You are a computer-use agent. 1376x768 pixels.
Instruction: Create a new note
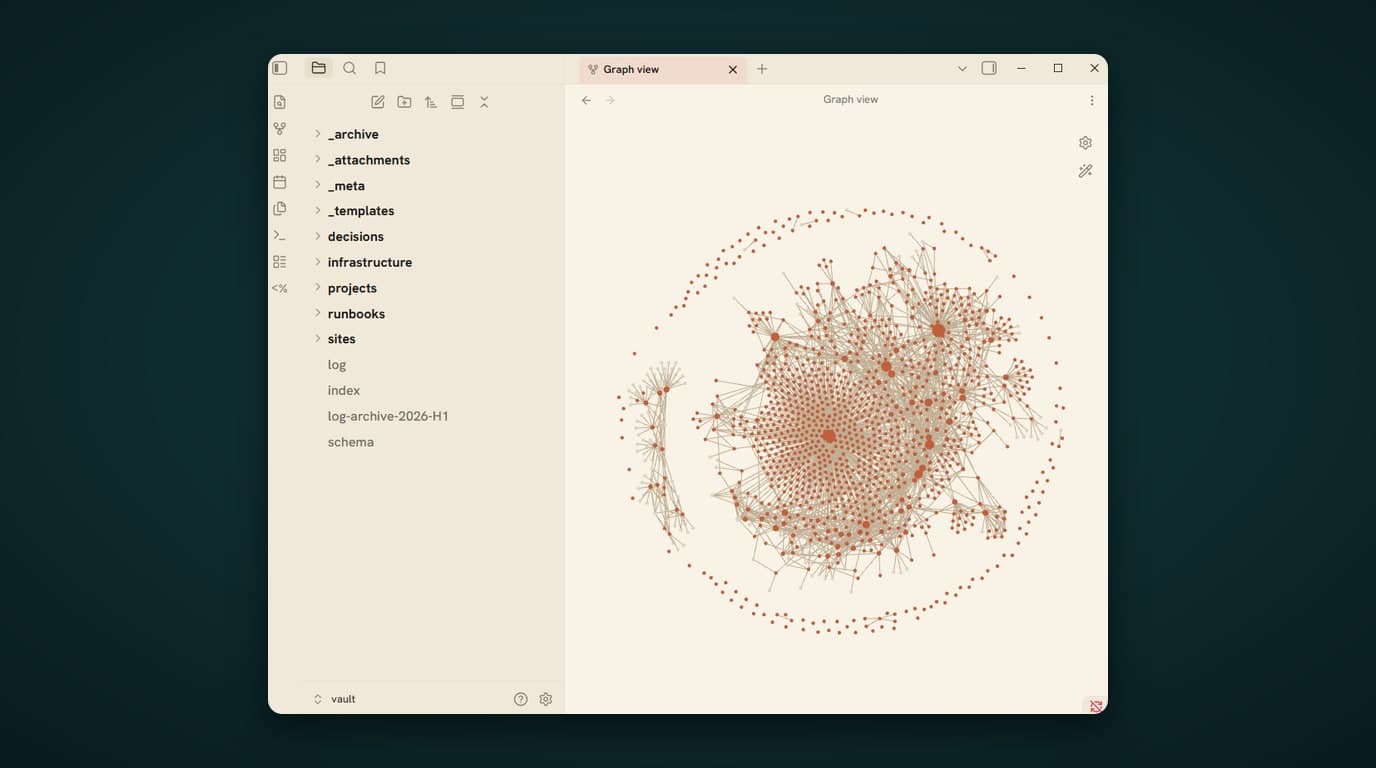[x=377, y=102]
